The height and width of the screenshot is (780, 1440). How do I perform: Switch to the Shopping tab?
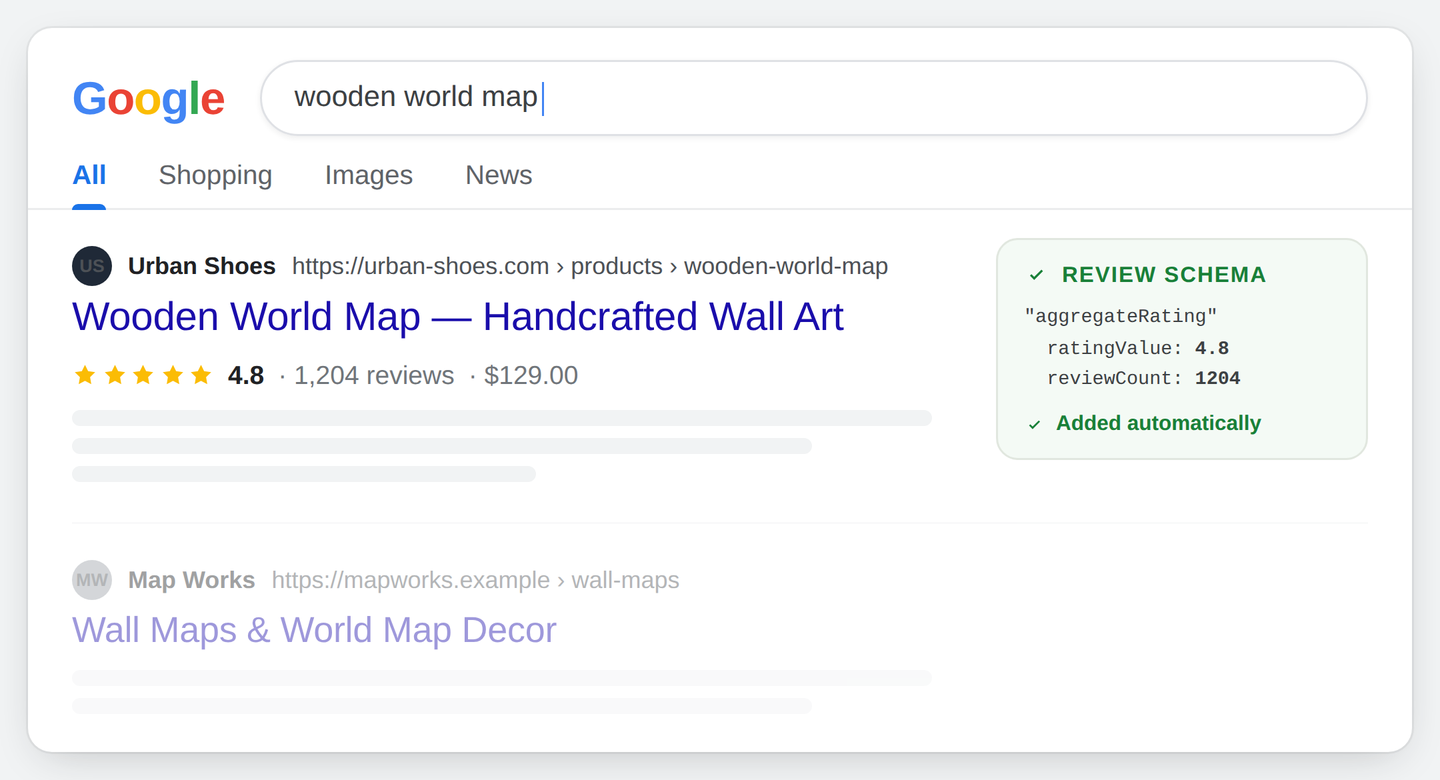point(215,175)
